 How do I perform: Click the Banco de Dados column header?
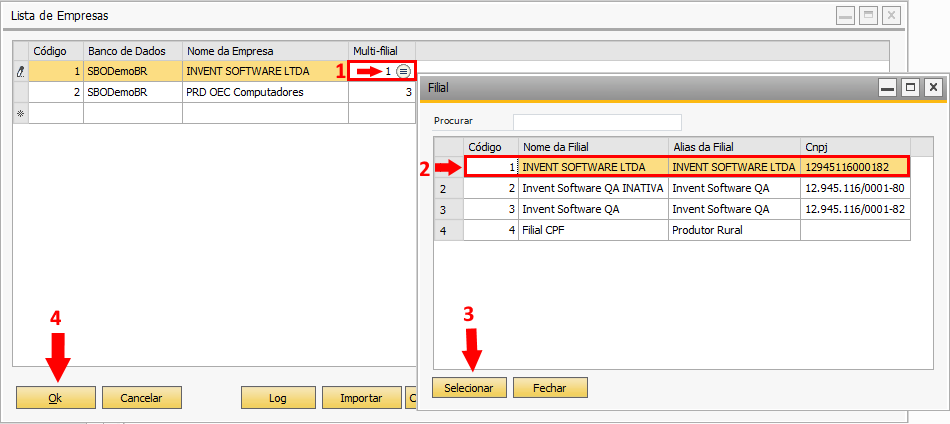pyautogui.click(x=133, y=50)
